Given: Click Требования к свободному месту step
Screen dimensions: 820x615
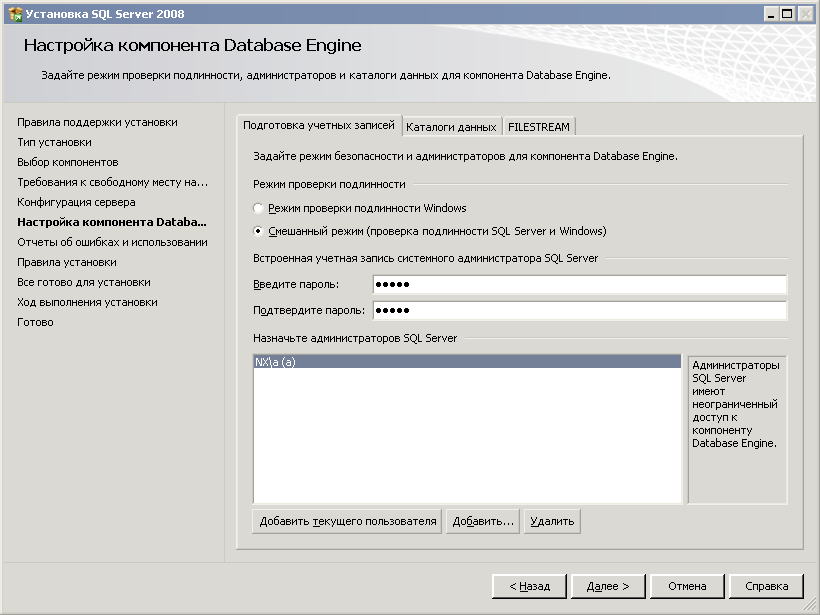Looking at the screenshot, I should coord(112,182).
